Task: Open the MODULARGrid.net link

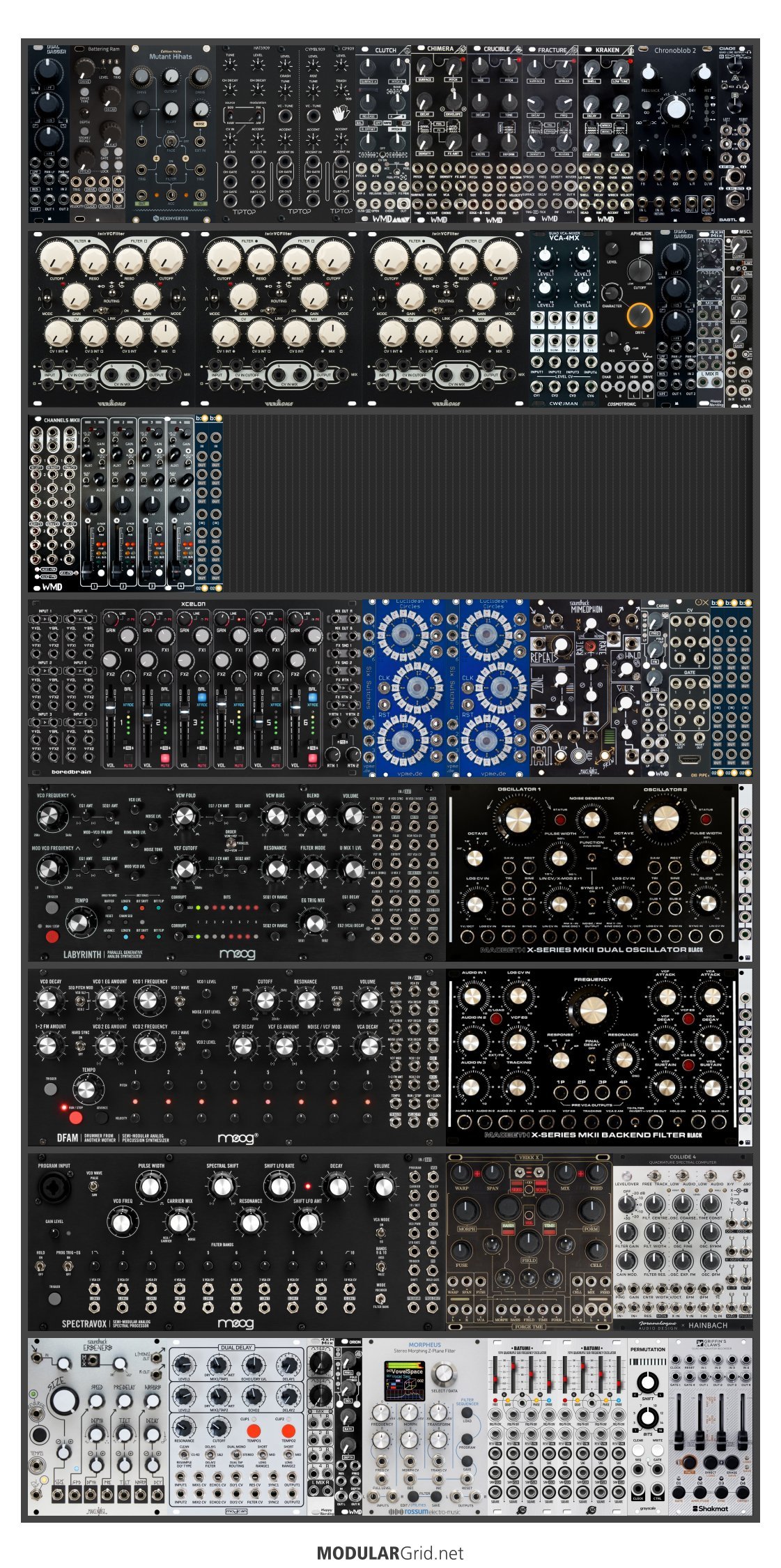Action: pos(390,1553)
